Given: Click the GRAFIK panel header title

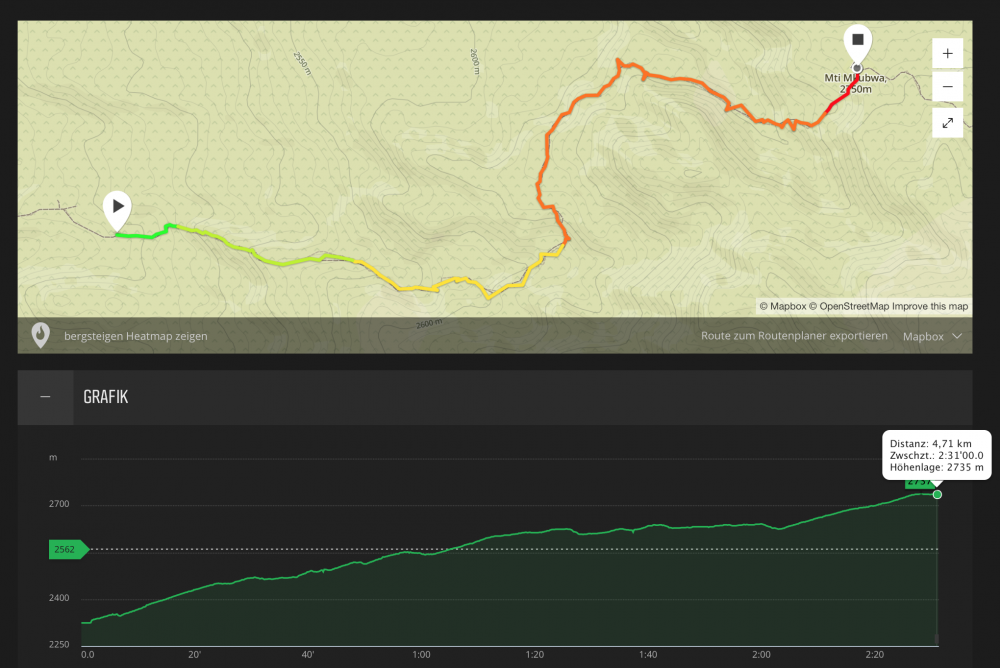Looking at the screenshot, I should [106, 398].
